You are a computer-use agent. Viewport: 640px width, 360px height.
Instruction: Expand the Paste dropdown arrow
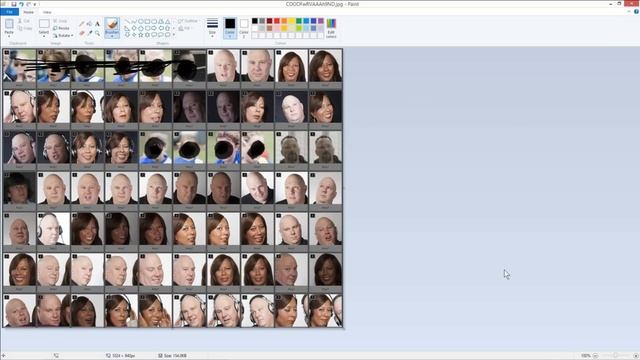pos(9,36)
